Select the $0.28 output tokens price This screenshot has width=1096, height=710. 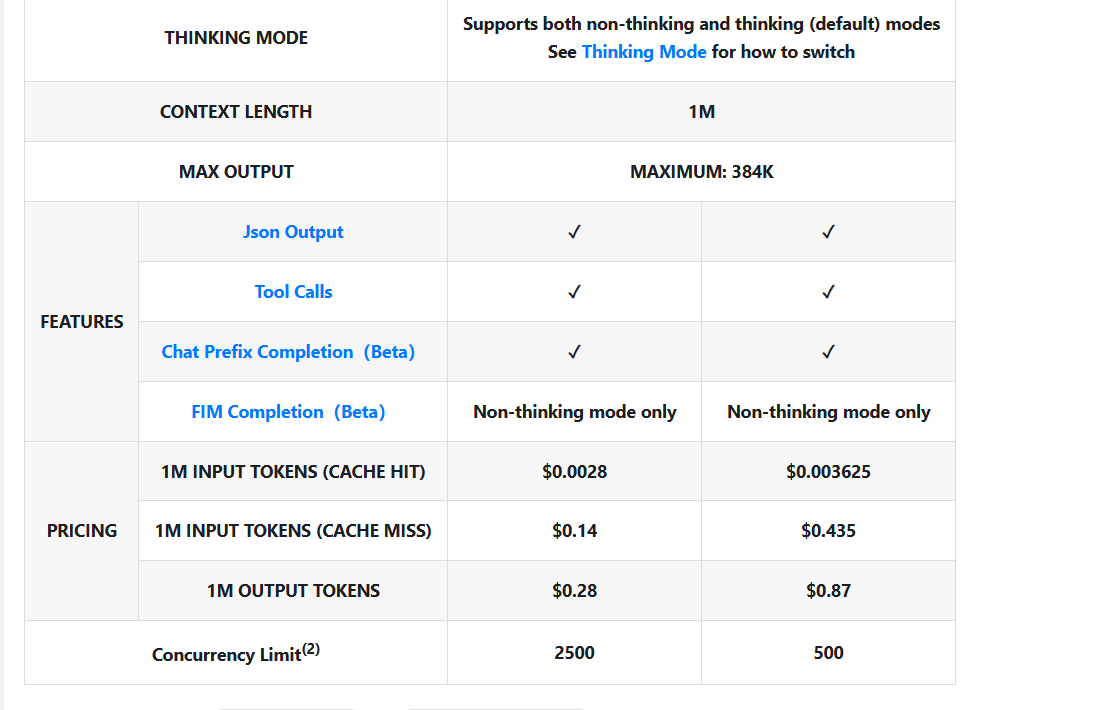point(575,591)
